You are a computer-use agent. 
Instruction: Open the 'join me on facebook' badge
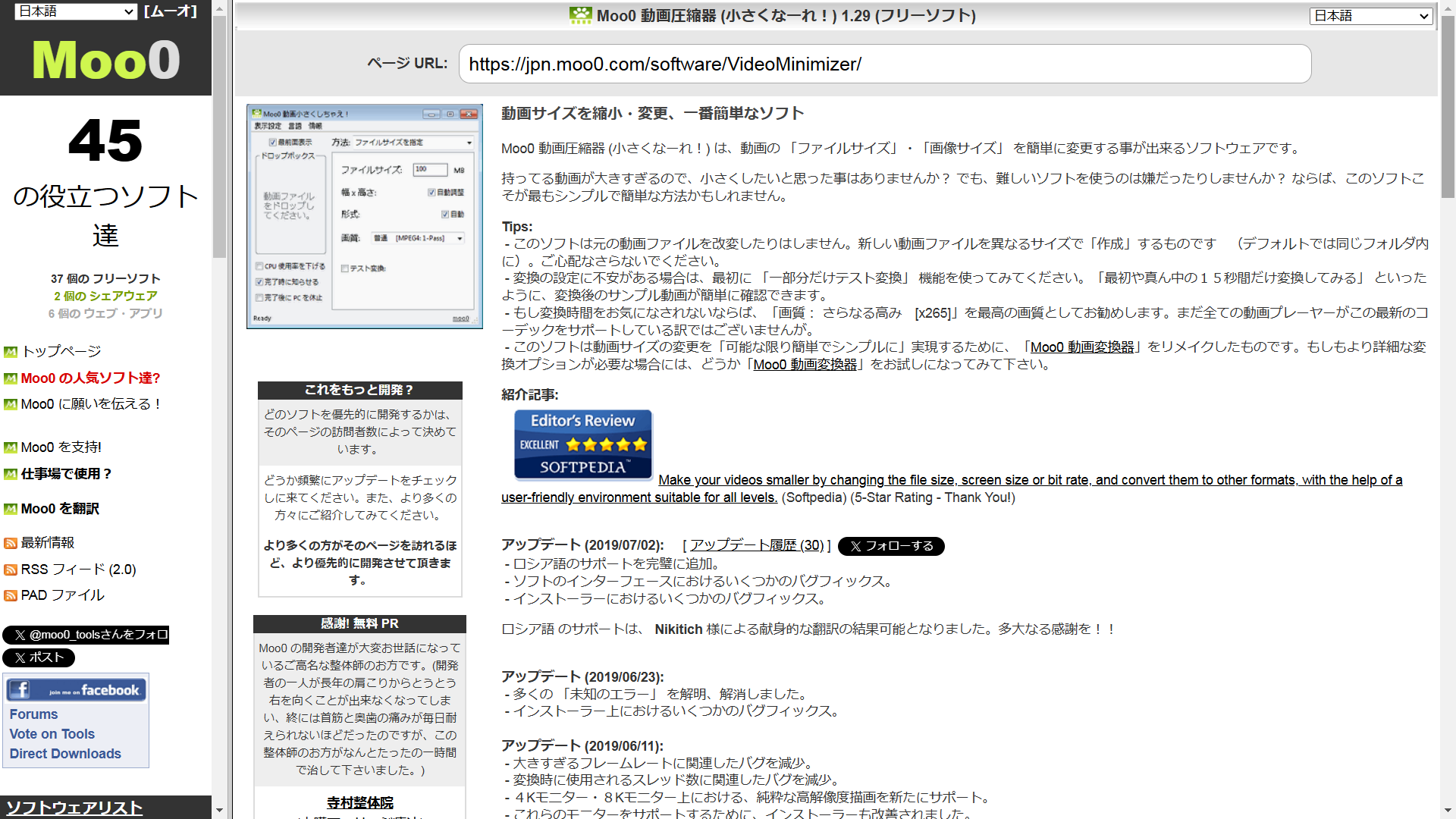point(76,689)
